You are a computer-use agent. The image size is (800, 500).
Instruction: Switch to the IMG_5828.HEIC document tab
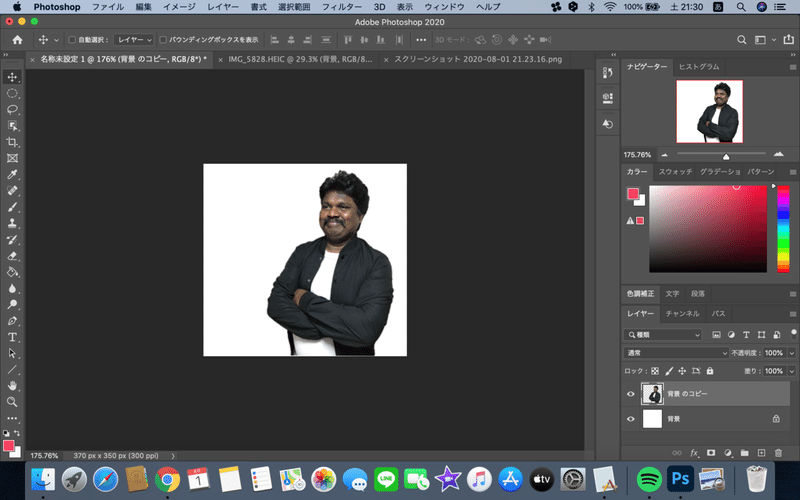pyautogui.click(x=293, y=59)
